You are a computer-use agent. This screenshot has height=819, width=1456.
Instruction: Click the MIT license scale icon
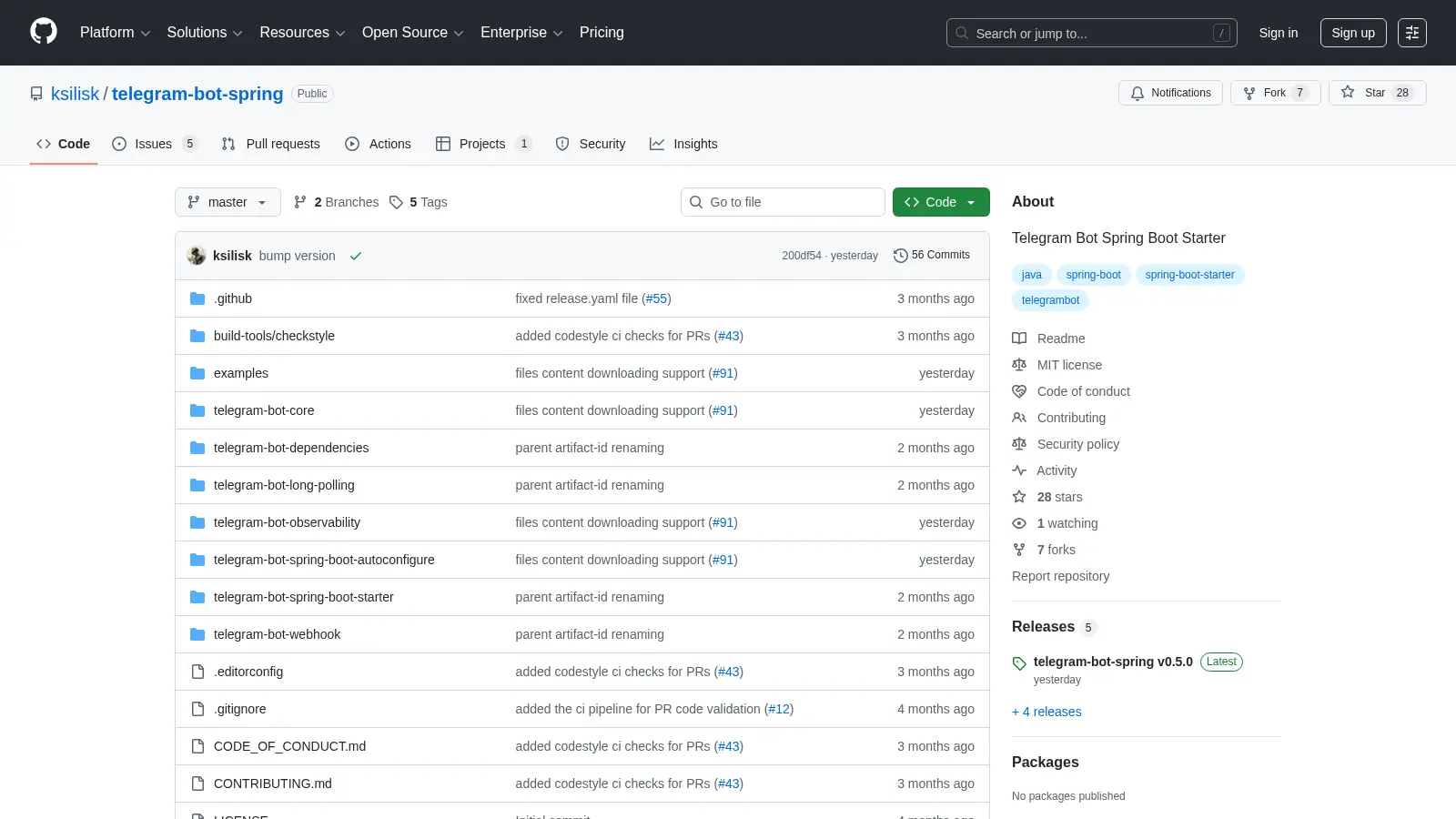[1019, 365]
